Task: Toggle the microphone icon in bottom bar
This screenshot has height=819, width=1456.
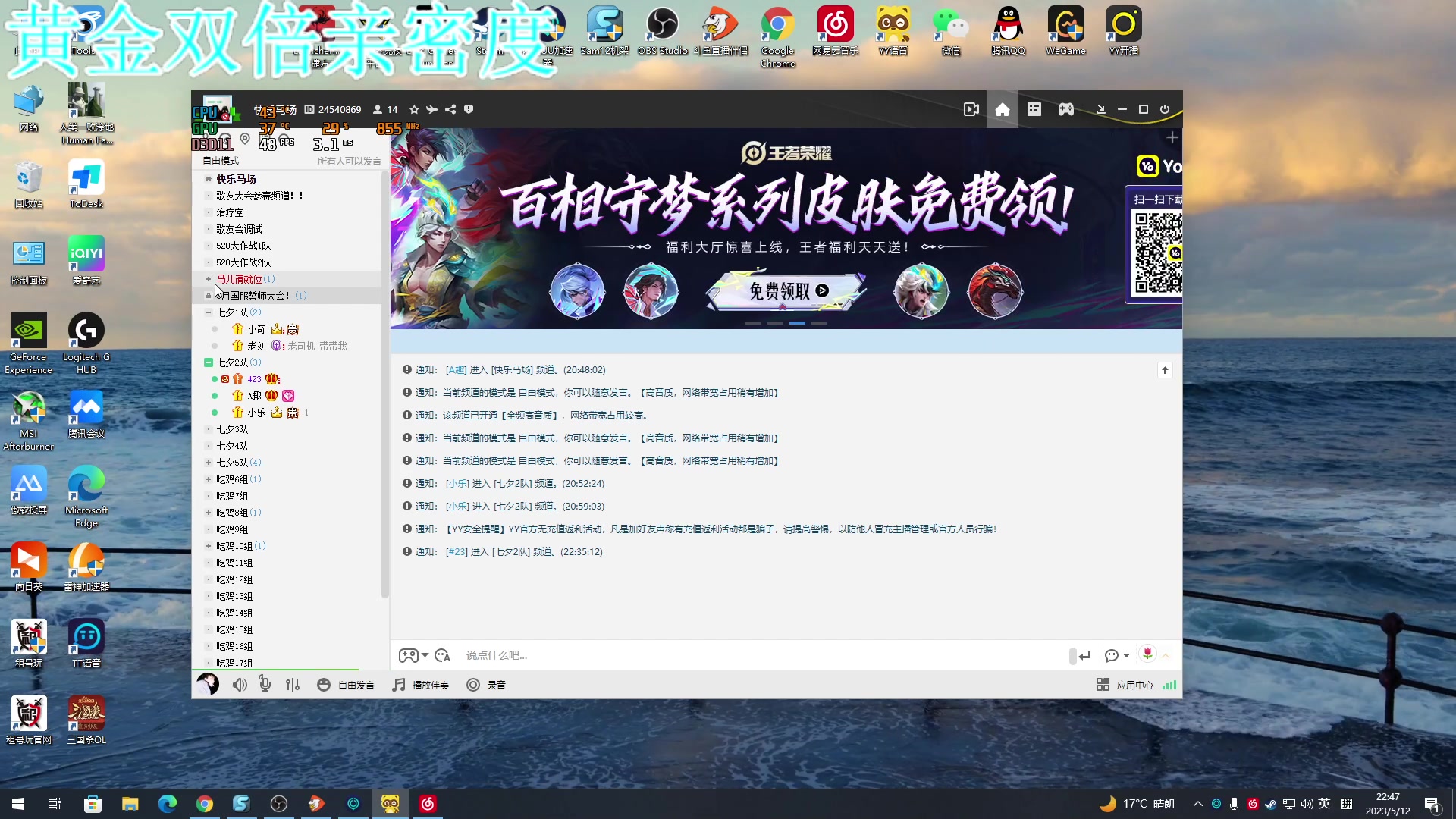Action: tap(265, 685)
